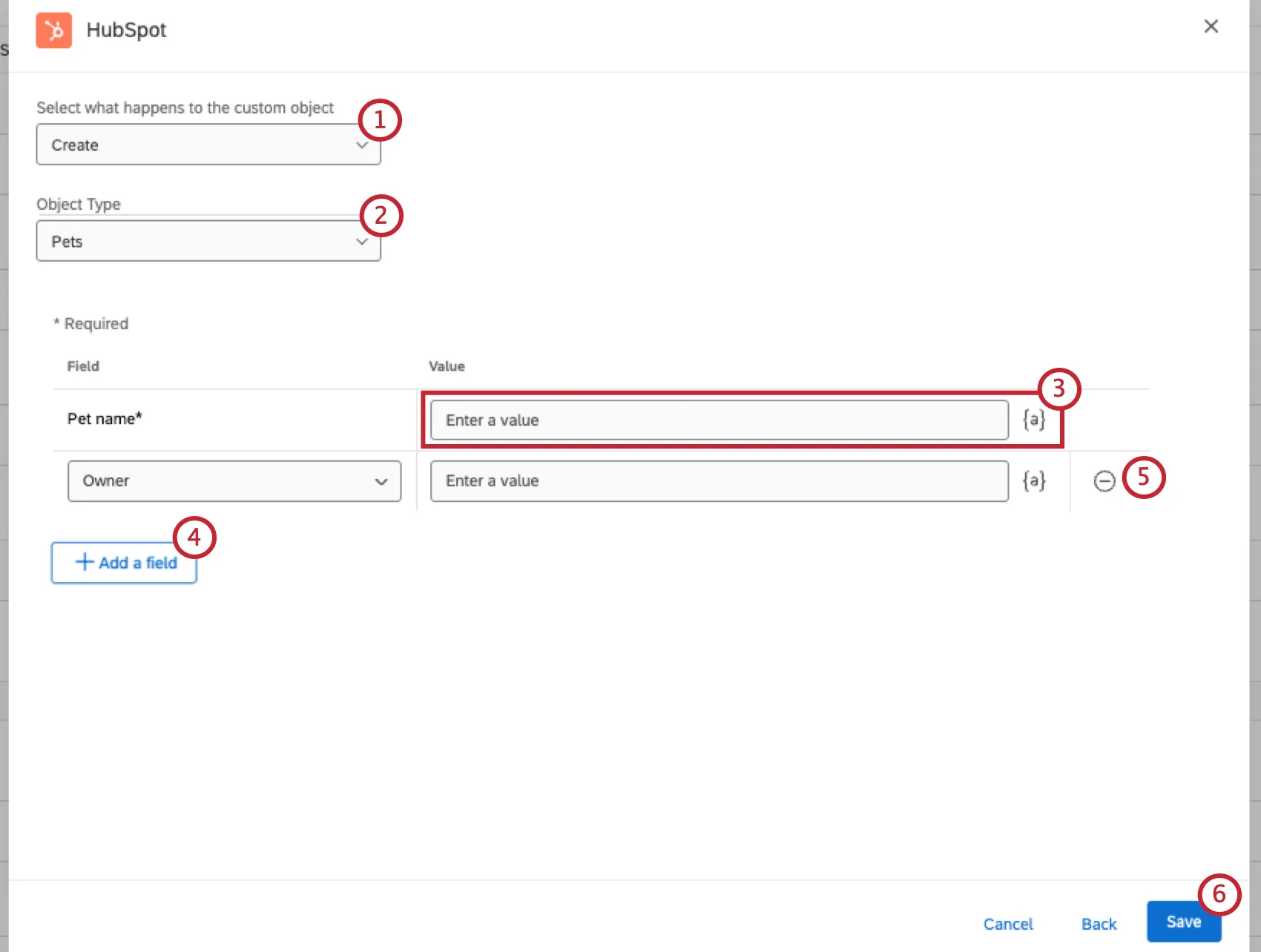The image size is (1261, 952).
Task: Go Back in the HubSpot setup
Action: click(1099, 924)
